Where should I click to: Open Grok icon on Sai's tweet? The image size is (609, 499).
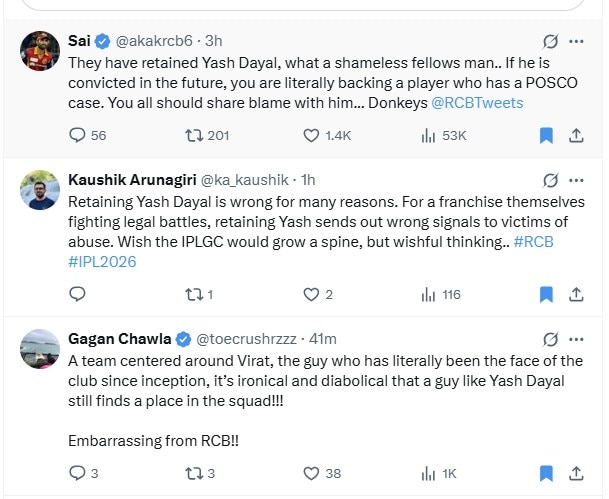[549, 42]
